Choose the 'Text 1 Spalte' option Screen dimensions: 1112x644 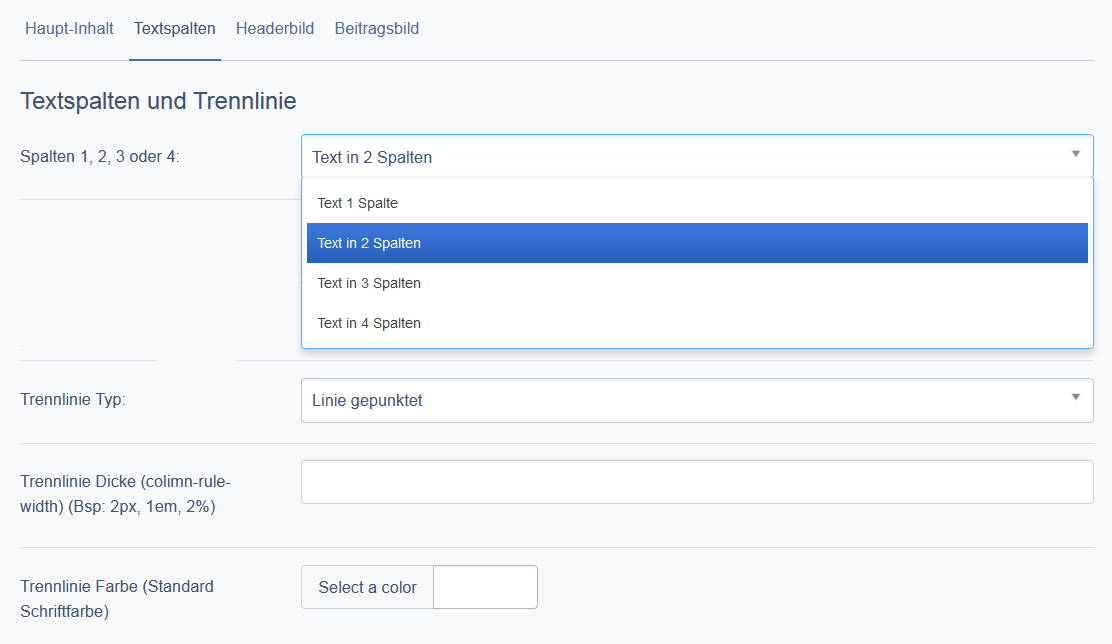[x=358, y=203]
